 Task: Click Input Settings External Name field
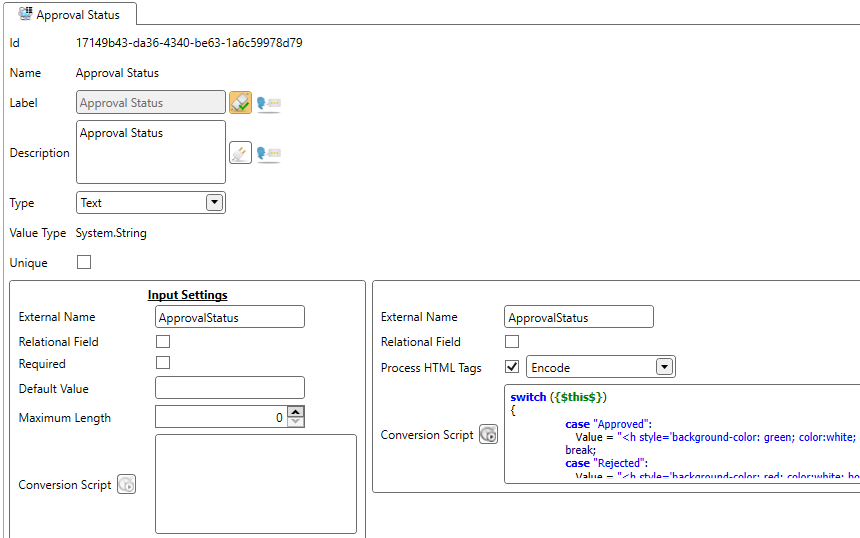(x=230, y=317)
